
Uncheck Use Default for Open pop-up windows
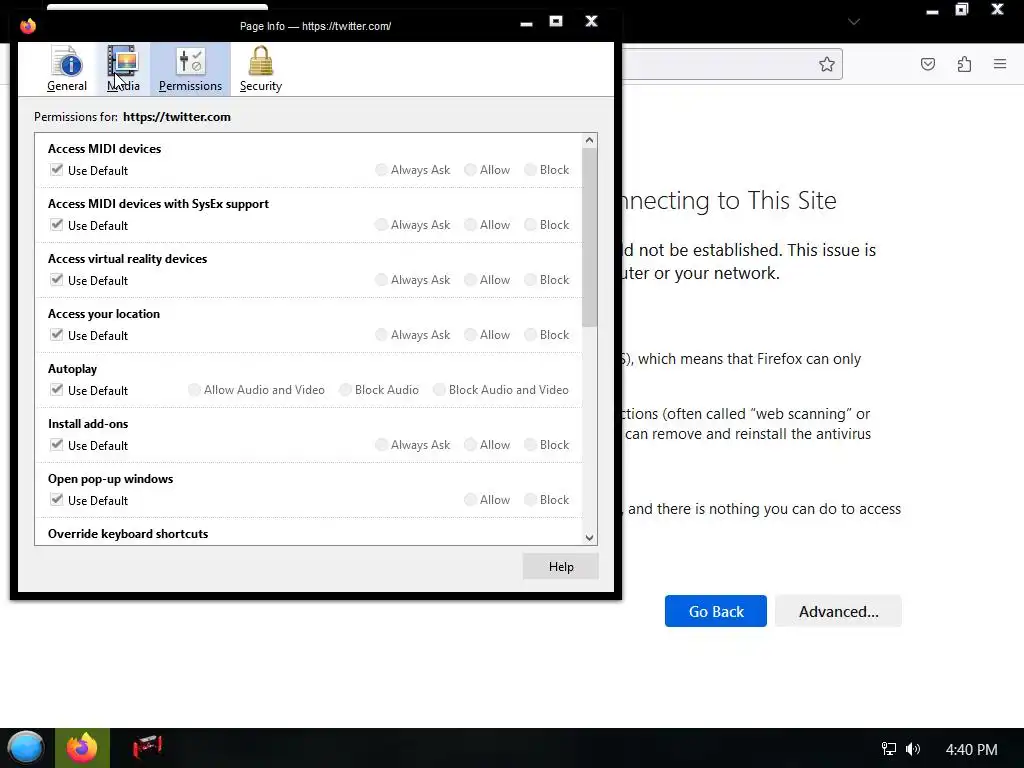57,500
